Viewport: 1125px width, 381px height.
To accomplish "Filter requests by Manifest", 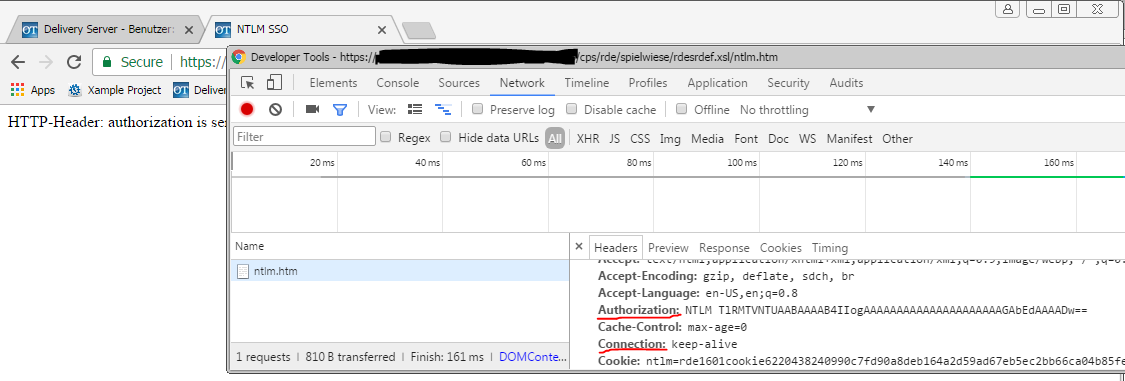I will 849,138.
